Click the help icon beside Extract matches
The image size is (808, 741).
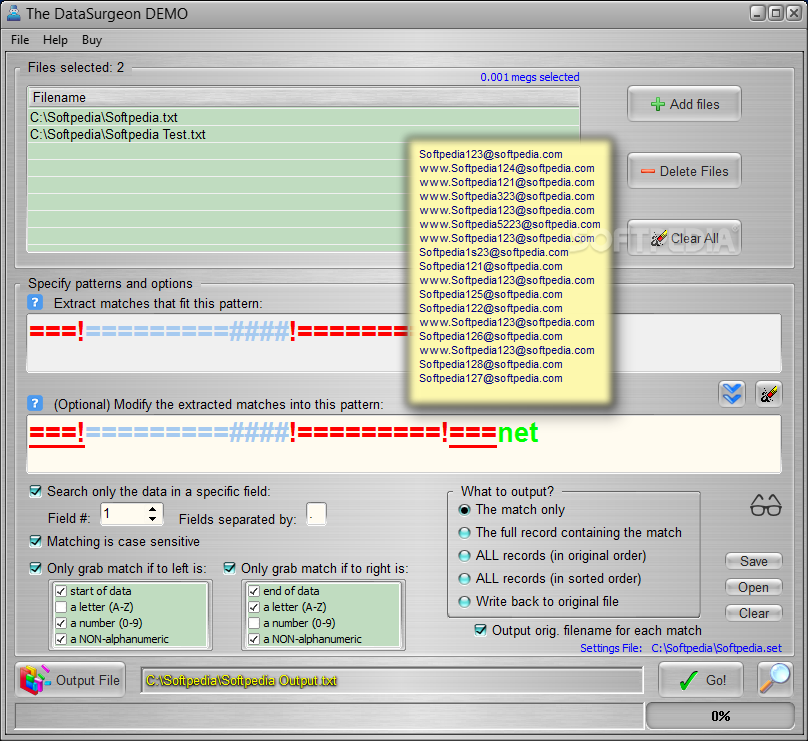pyautogui.click(x=35, y=302)
